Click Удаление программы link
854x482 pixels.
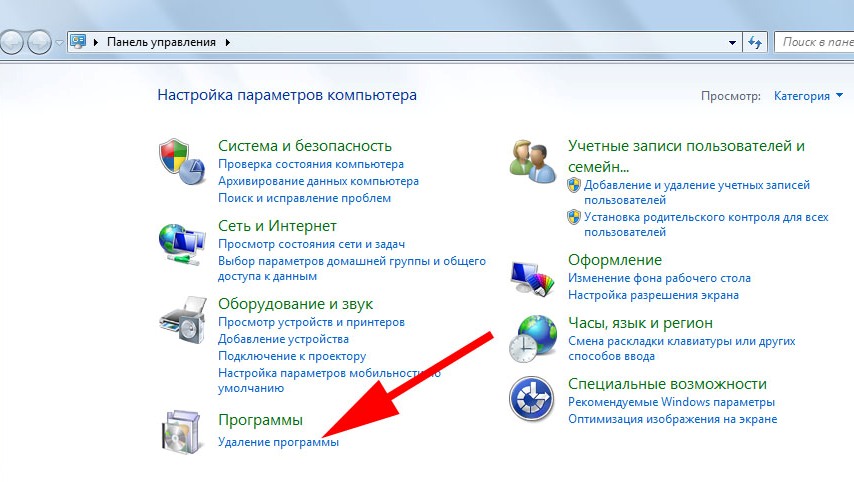tap(278, 442)
